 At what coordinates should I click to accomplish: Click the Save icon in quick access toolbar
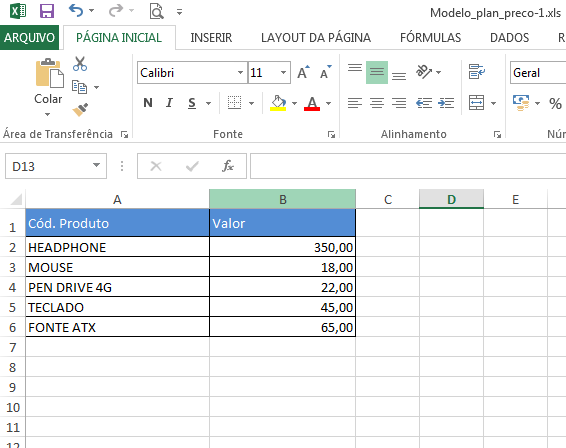click(x=47, y=11)
